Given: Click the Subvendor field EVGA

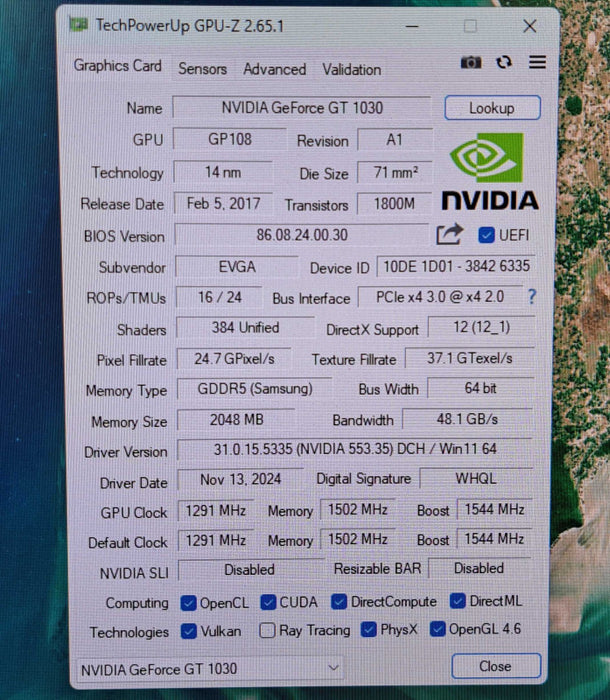Looking at the screenshot, I should [x=237, y=267].
